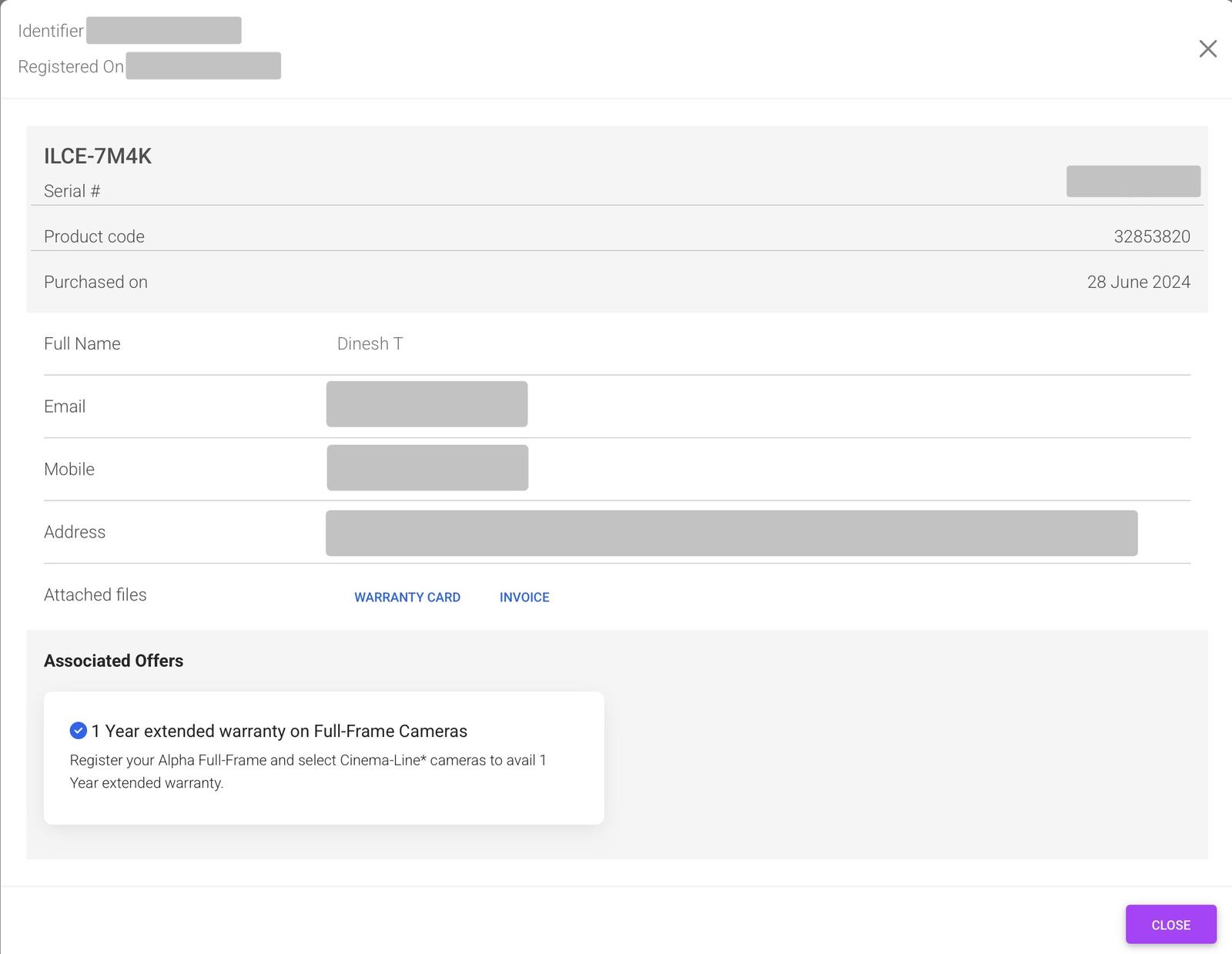Click the redacted Registered On value
The width and height of the screenshot is (1232, 954).
[x=203, y=66]
